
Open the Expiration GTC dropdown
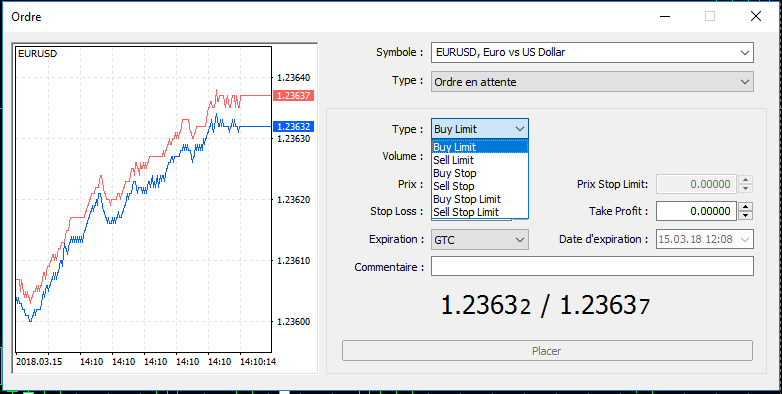coord(480,240)
